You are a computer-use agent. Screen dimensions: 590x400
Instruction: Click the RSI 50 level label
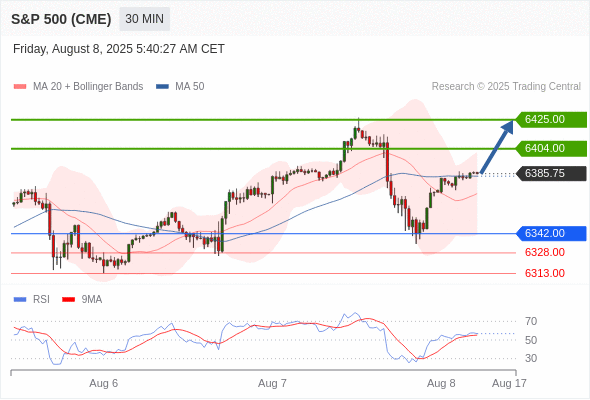click(531, 340)
